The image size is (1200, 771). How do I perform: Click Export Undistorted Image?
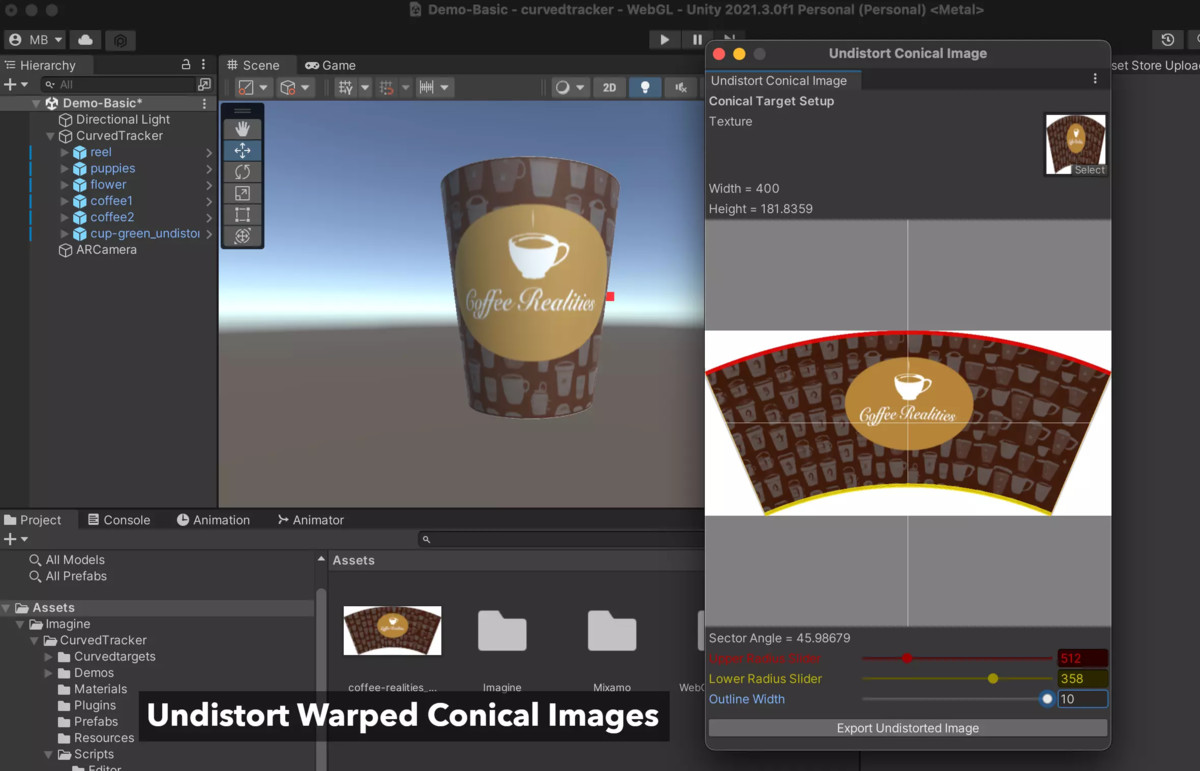tap(907, 728)
